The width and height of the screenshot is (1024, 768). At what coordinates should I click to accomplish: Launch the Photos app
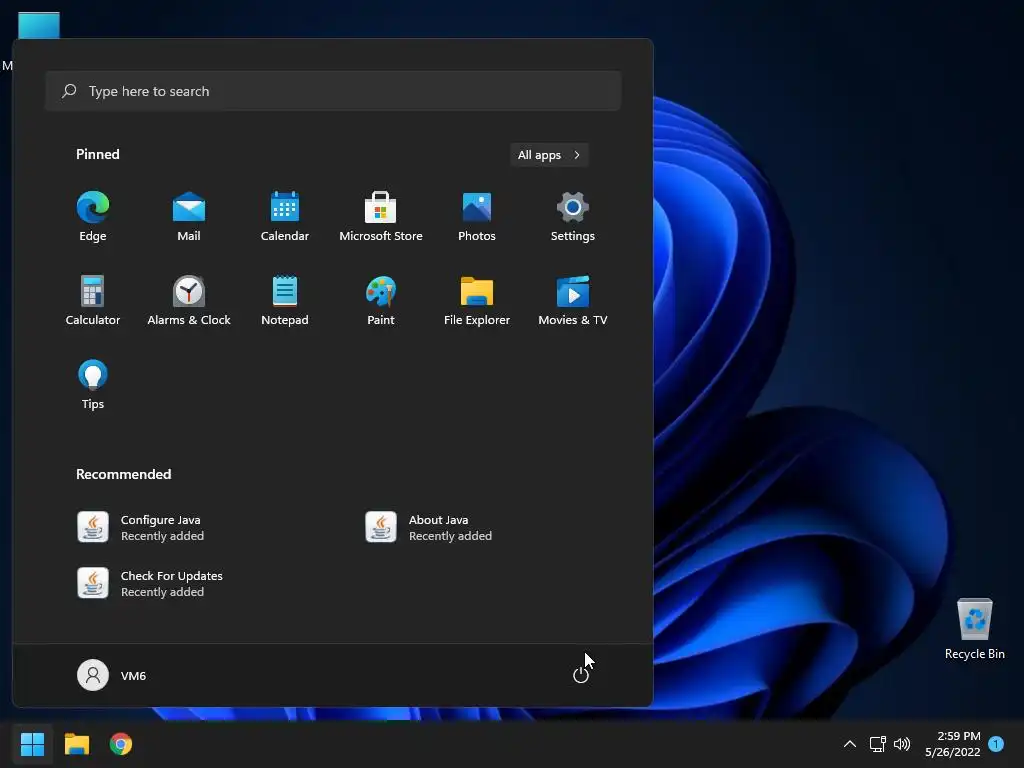click(x=477, y=217)
